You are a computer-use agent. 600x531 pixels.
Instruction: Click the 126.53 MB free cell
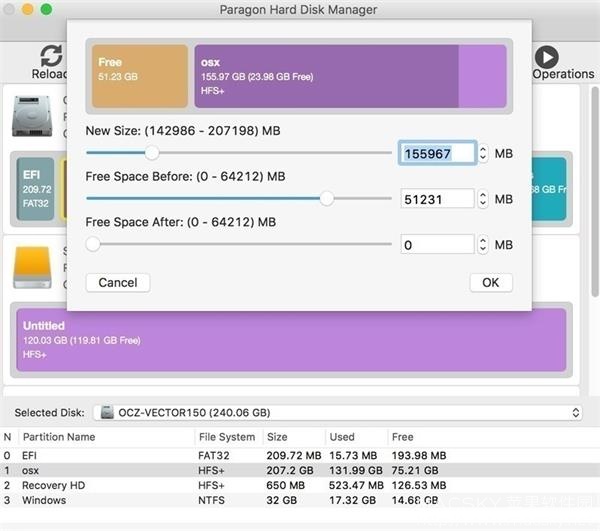(x=419, y=485)
